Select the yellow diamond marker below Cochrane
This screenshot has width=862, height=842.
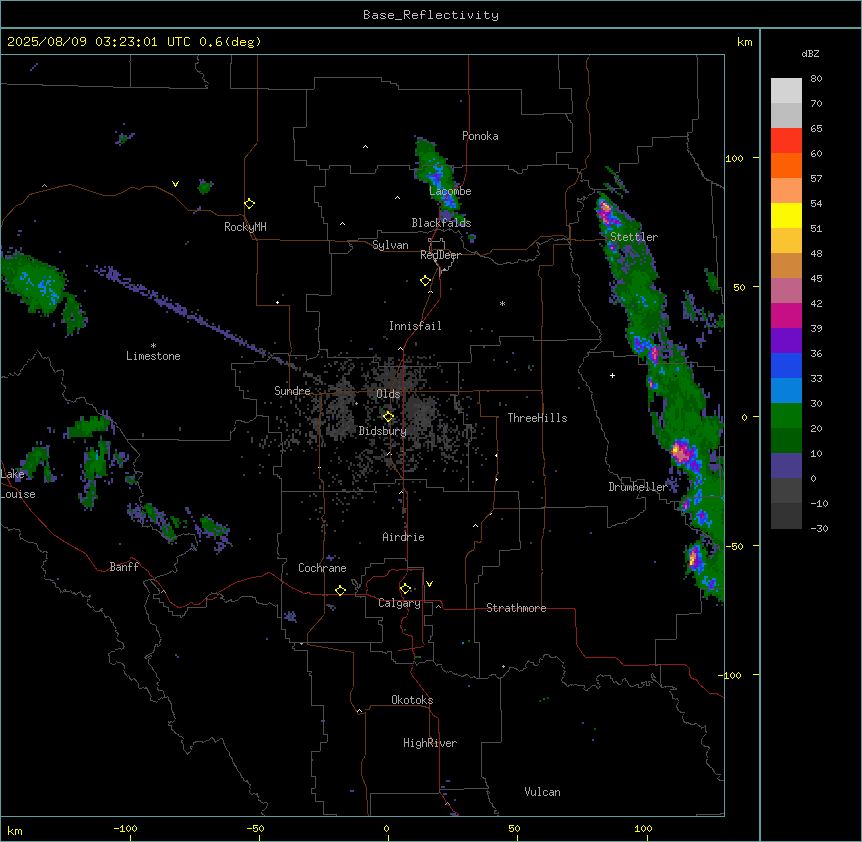(x=340, y=590)
